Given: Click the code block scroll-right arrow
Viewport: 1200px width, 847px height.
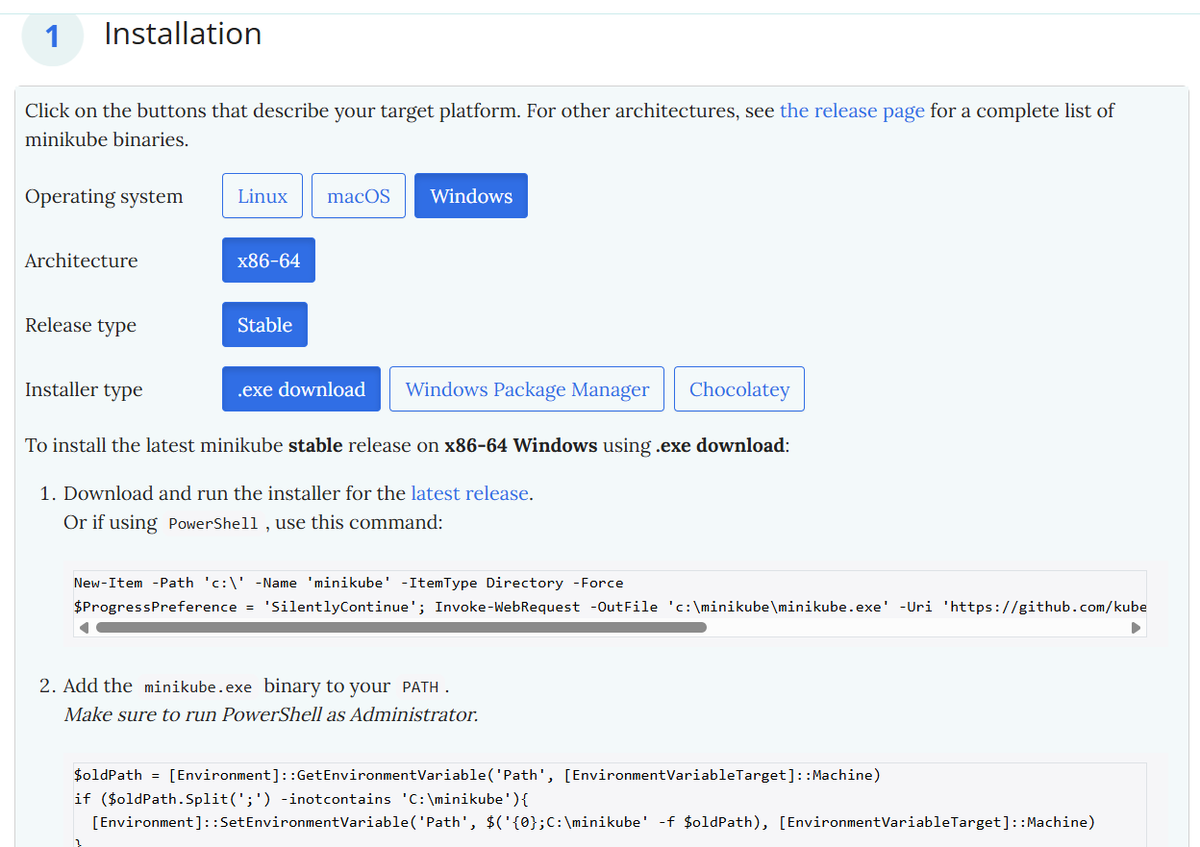Looking at the screenshot, I should coord(1136,628).
